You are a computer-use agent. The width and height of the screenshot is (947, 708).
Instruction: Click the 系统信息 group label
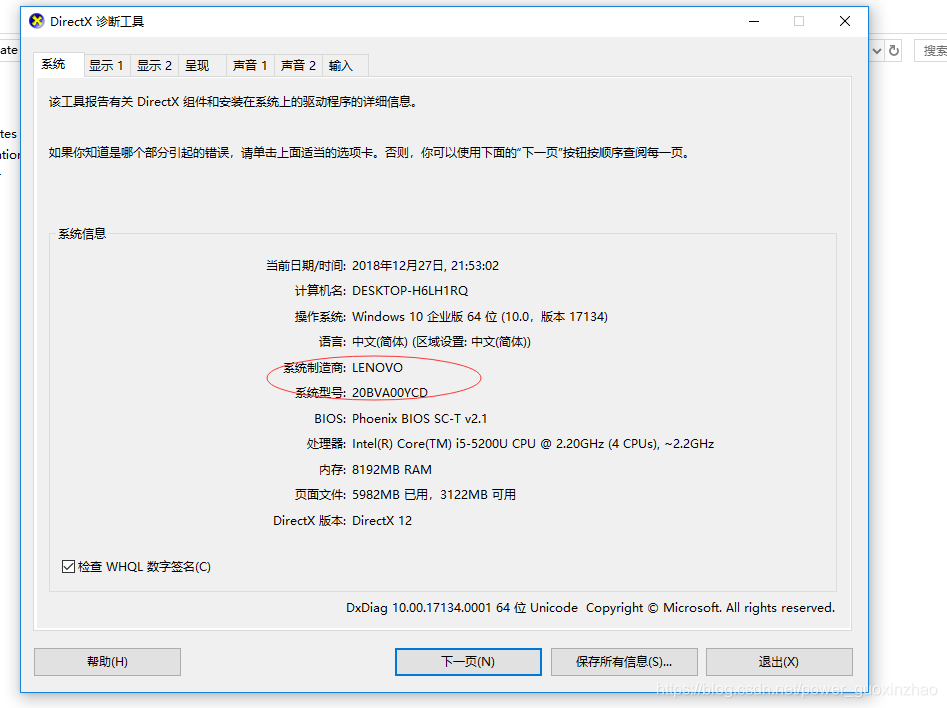[x=82, y=234]
